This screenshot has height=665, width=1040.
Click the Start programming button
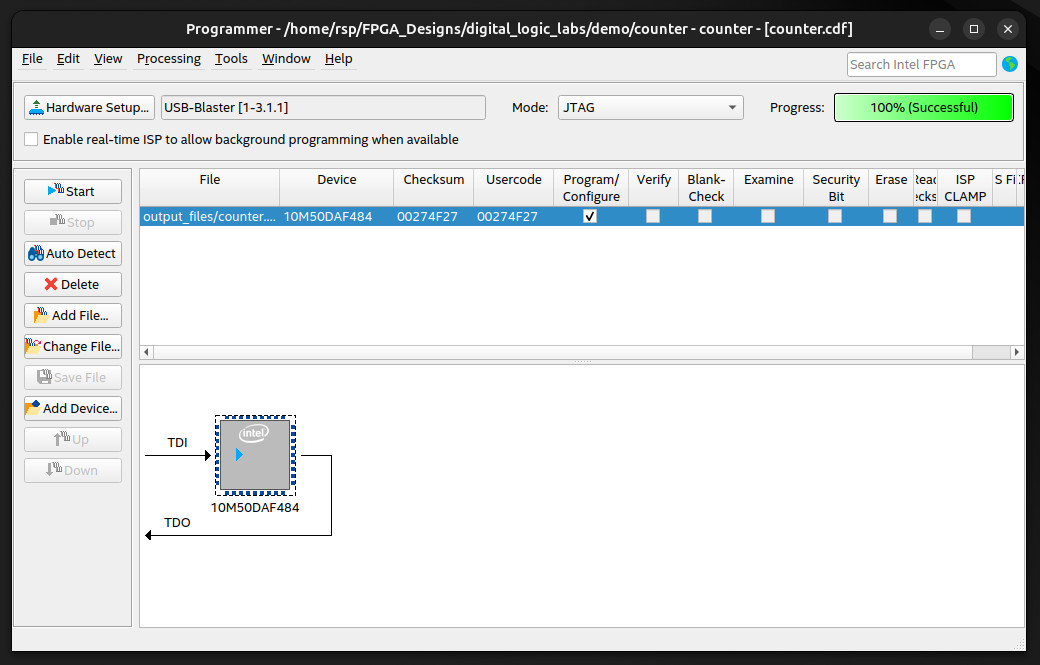click(x=73, y=191)
